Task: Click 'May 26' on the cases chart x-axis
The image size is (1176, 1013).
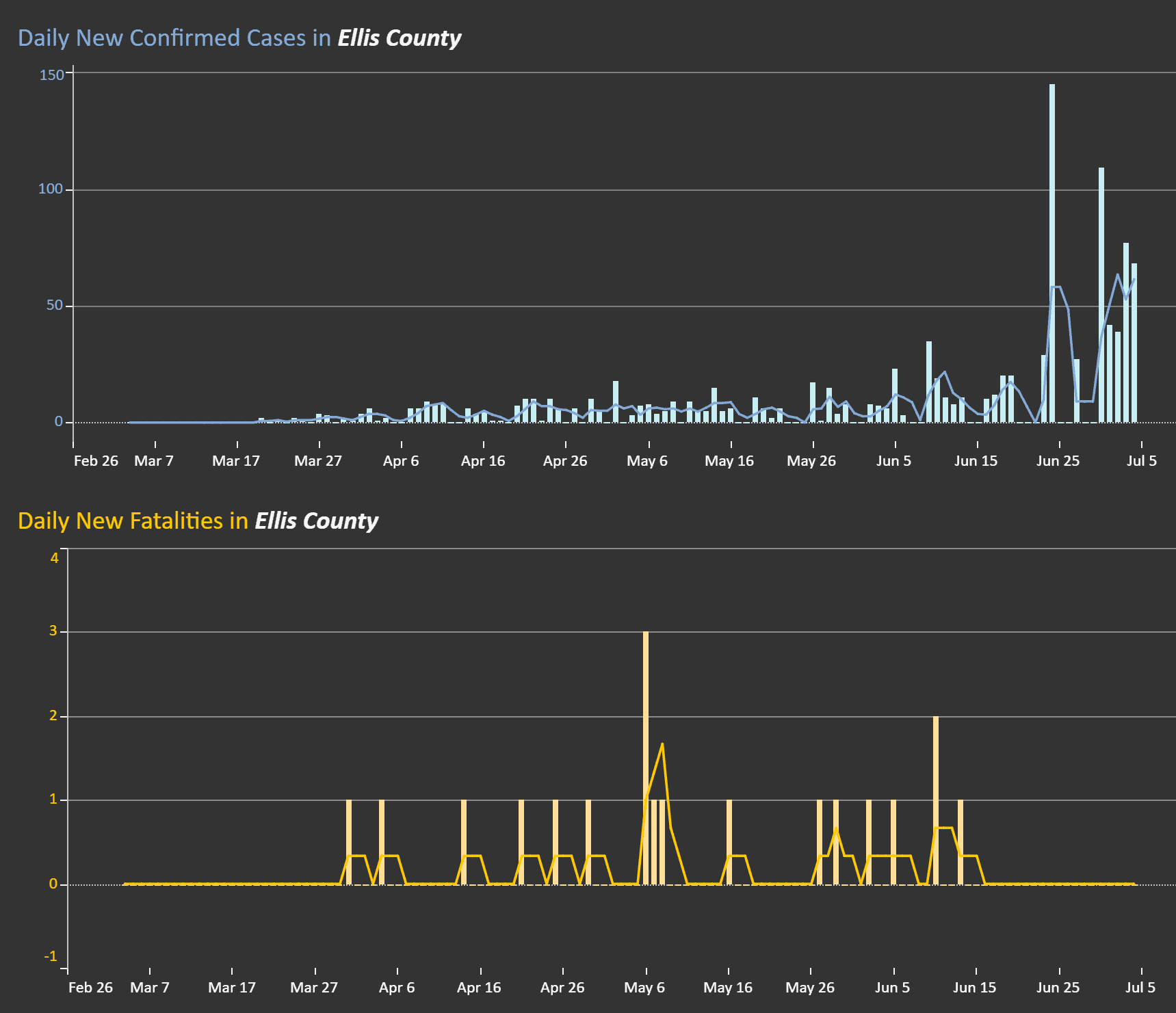Action: [811, 461]
